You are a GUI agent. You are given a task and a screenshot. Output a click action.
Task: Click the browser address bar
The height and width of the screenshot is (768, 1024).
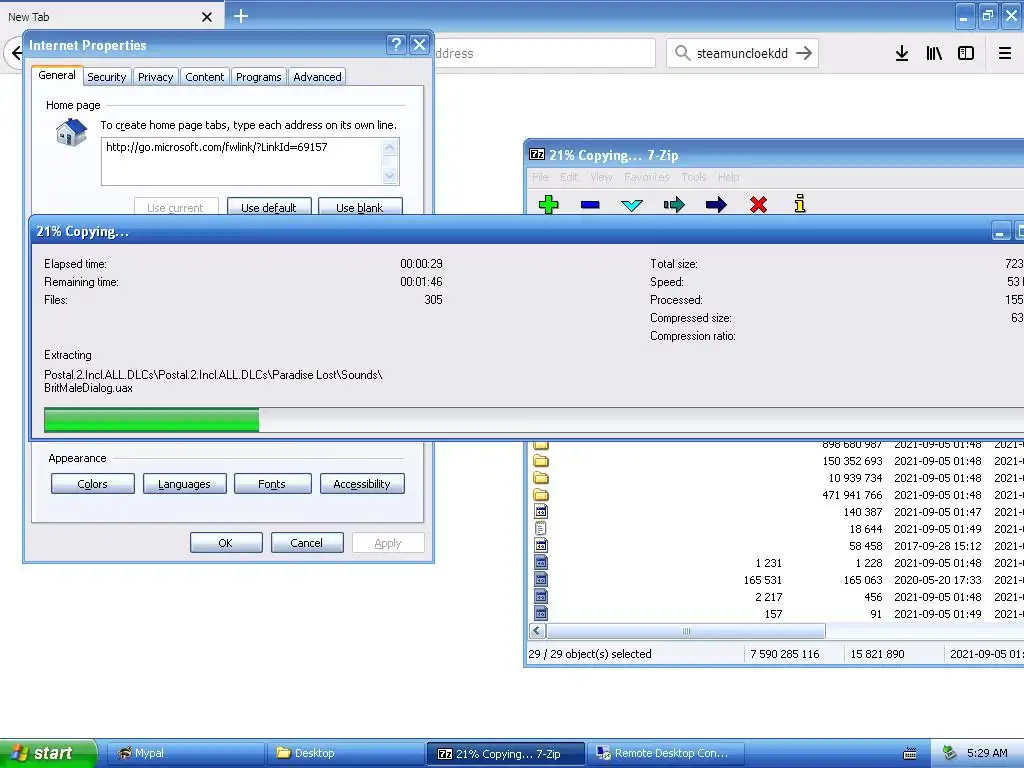(x=544, y=53)
